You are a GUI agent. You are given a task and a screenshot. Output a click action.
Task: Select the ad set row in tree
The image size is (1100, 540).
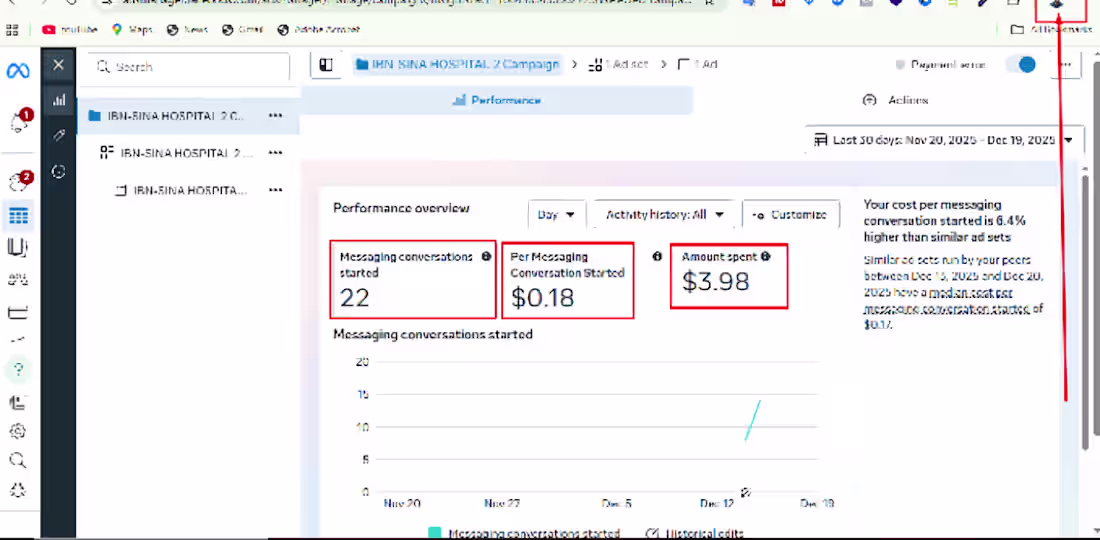point(188,153)
